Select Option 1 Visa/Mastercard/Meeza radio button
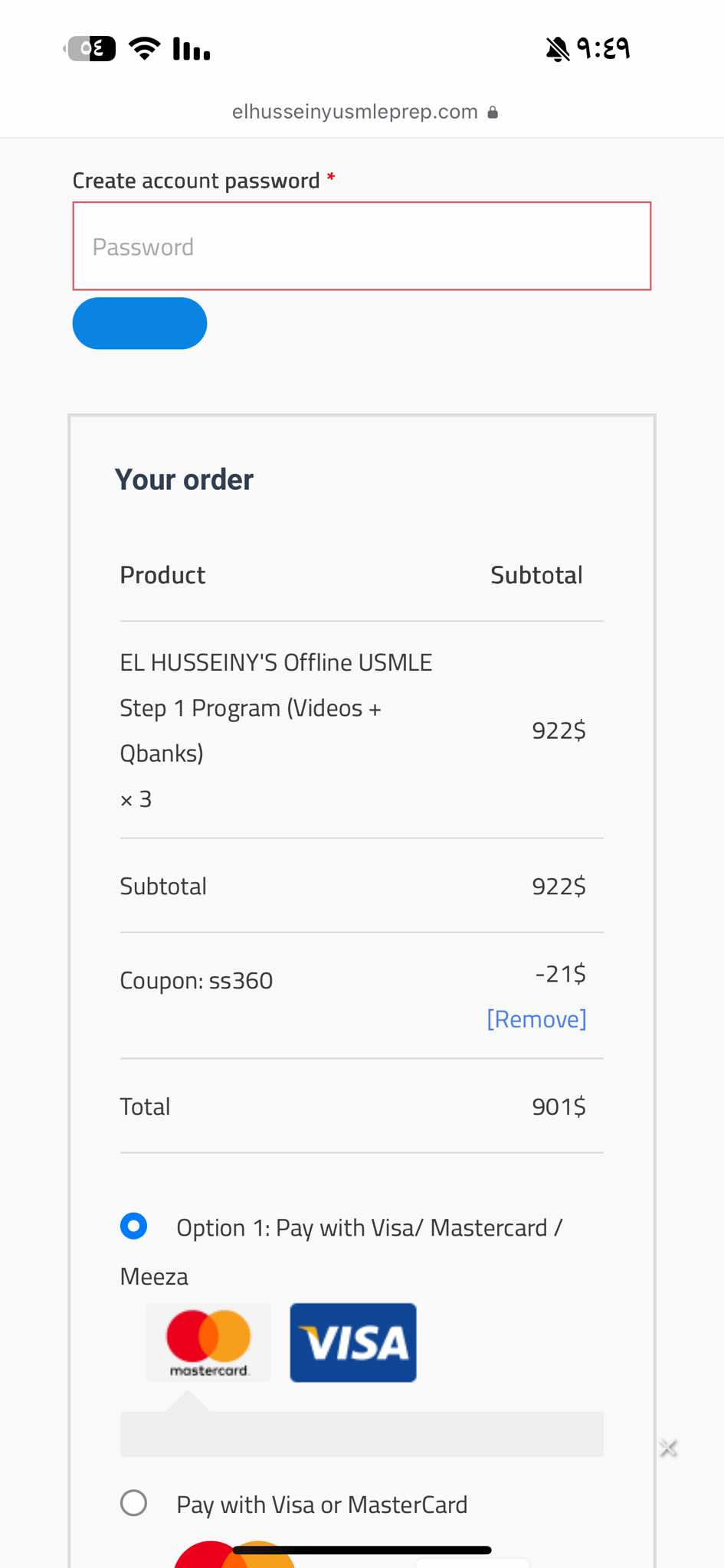The width and height of the screenshot is (724, 1568). [134, 1226]
